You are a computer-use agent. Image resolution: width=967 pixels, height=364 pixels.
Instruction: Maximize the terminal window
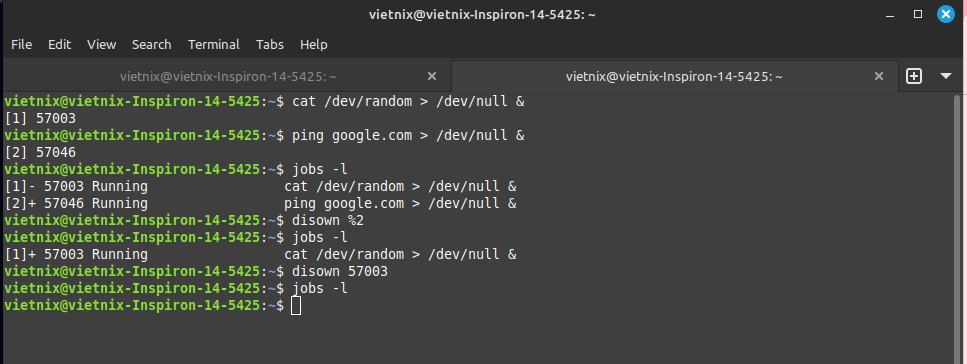tap(918, 14)
